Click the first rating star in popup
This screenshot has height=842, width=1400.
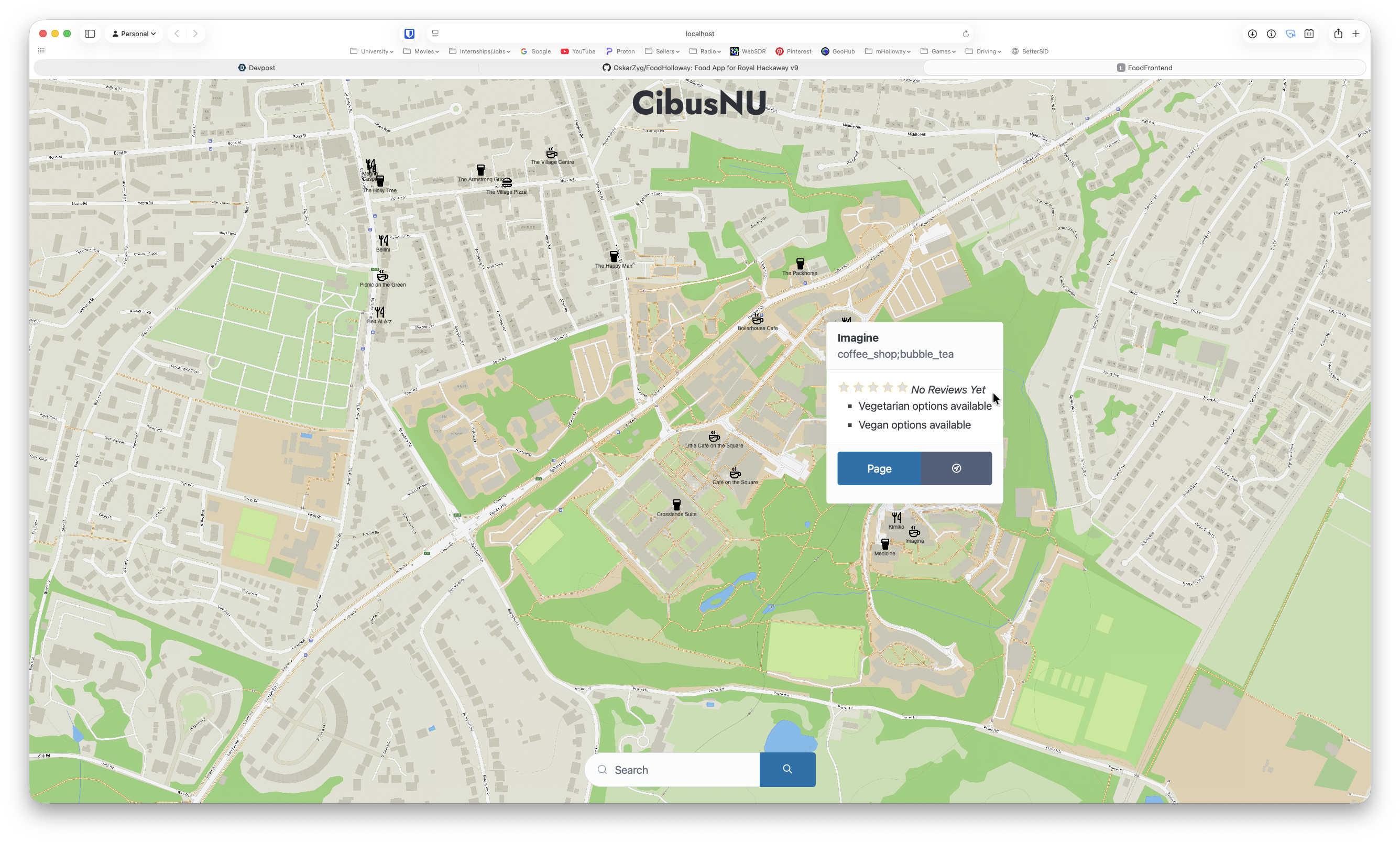(844, 388)
